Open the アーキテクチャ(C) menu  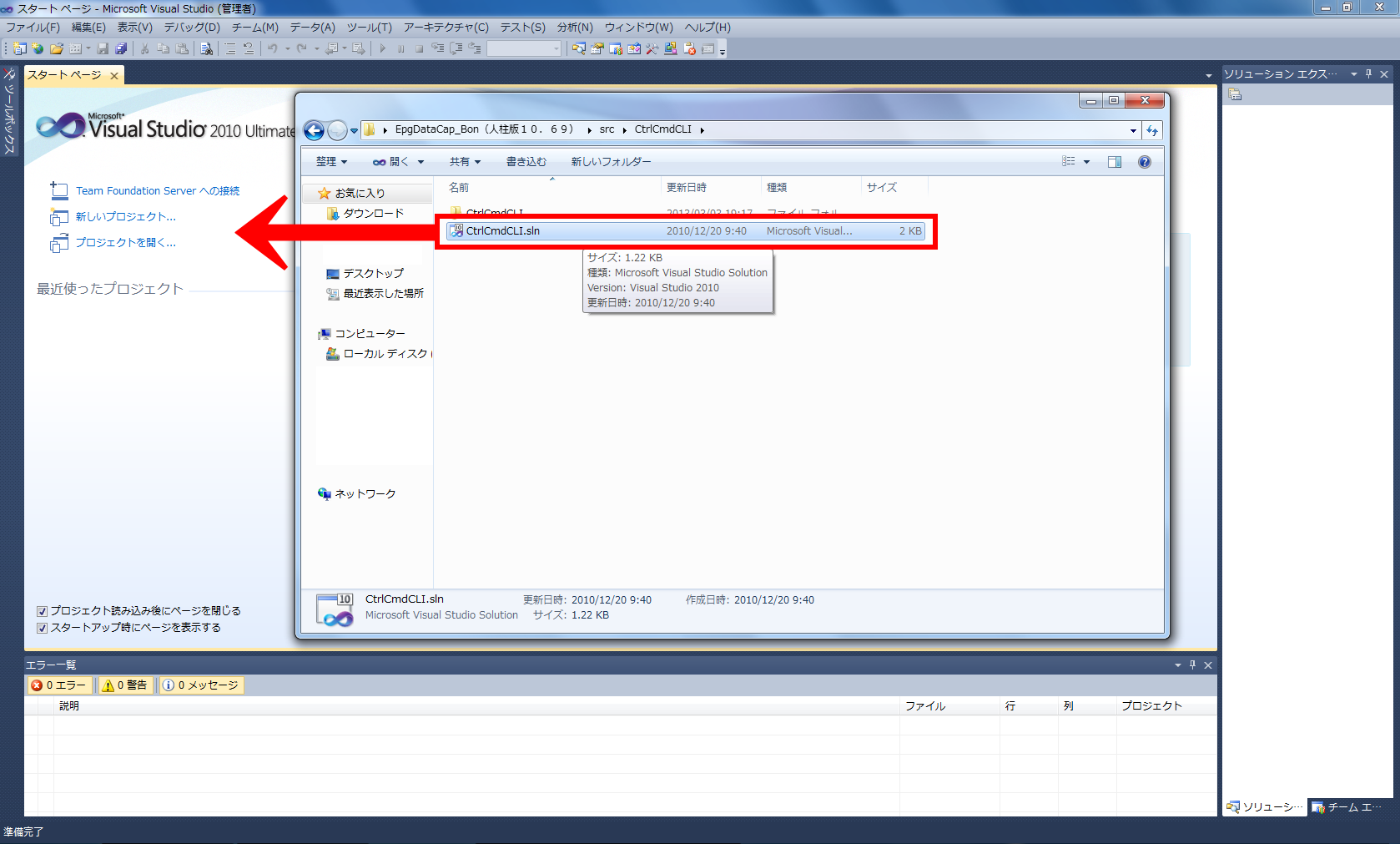coord(446,28)
